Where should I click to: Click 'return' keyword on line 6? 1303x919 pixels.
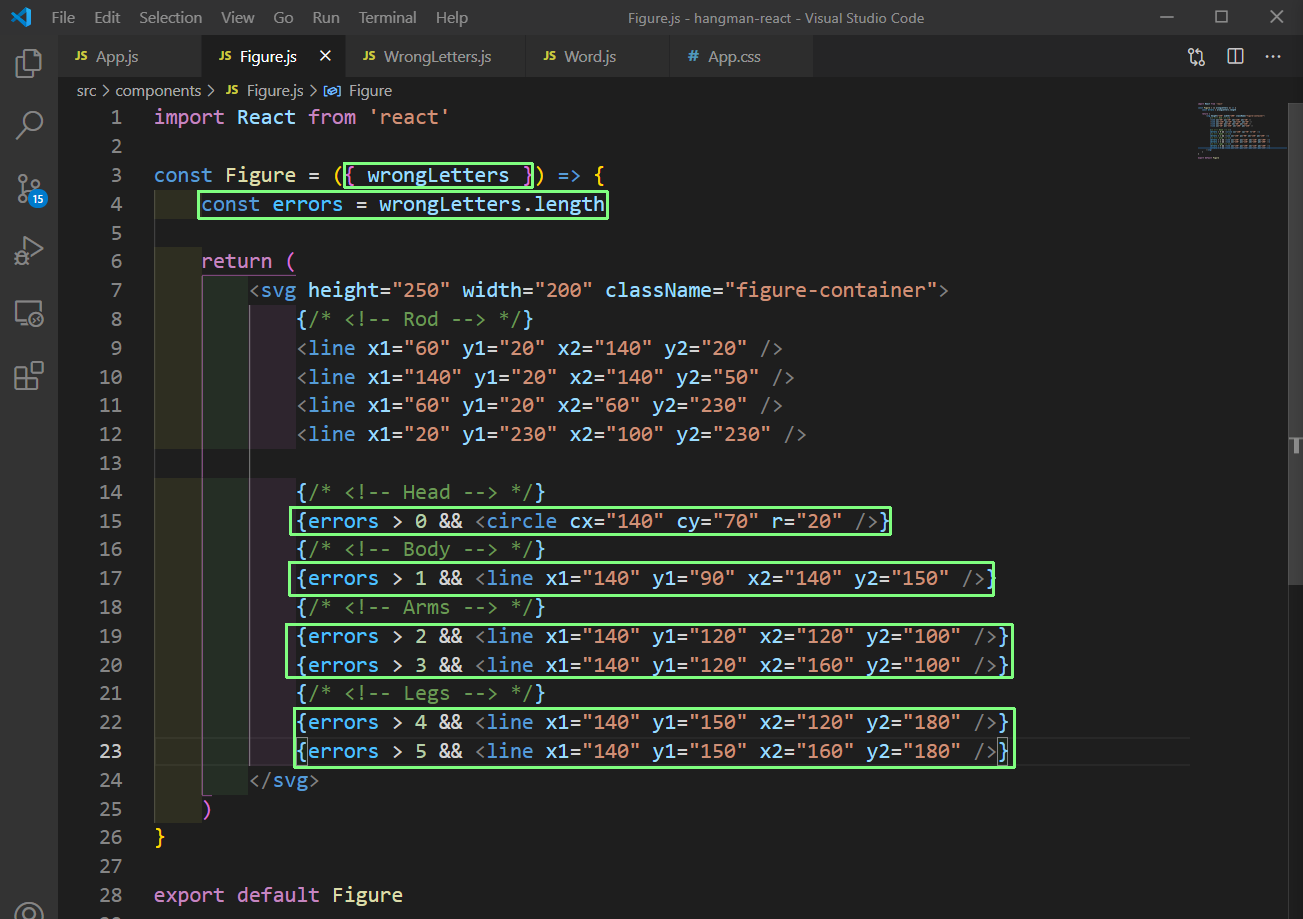[236, 261]
